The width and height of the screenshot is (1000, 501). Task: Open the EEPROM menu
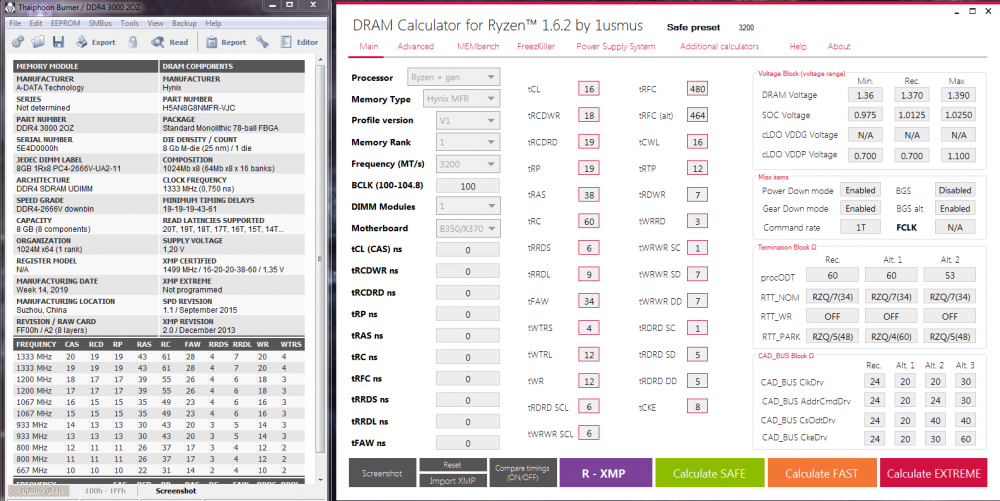[64, 22]
